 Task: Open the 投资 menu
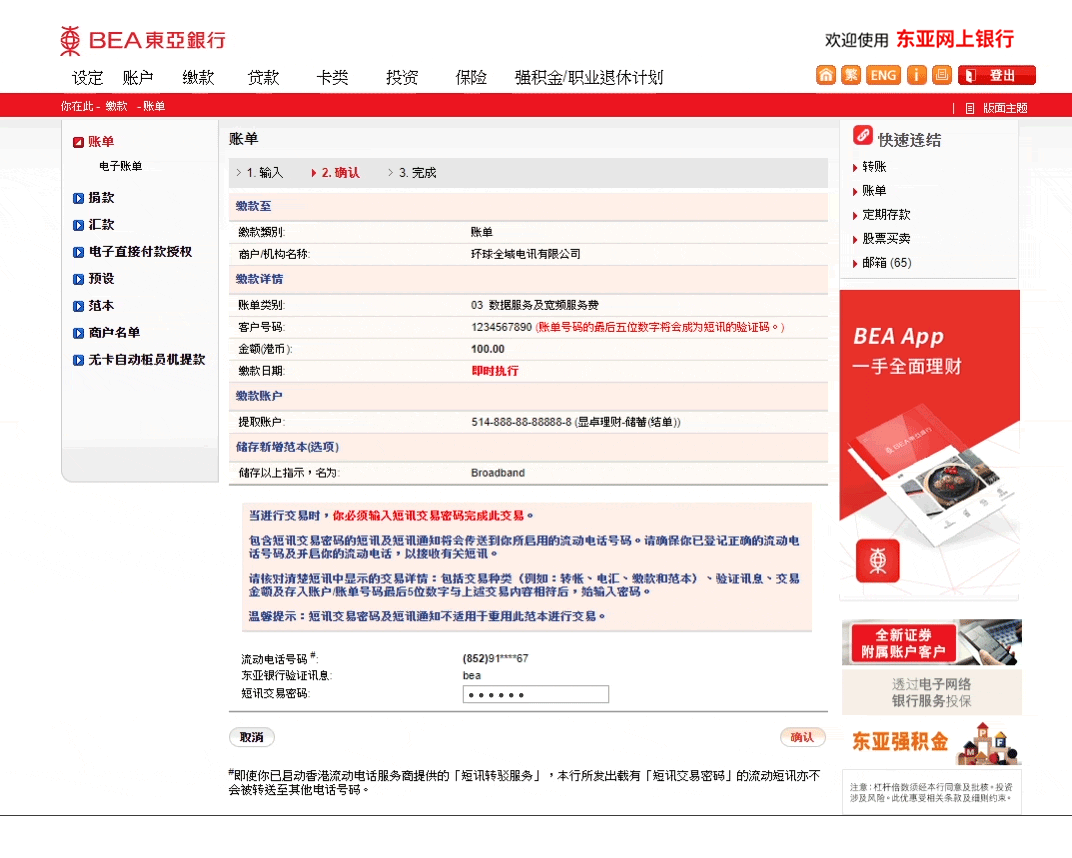402,78
